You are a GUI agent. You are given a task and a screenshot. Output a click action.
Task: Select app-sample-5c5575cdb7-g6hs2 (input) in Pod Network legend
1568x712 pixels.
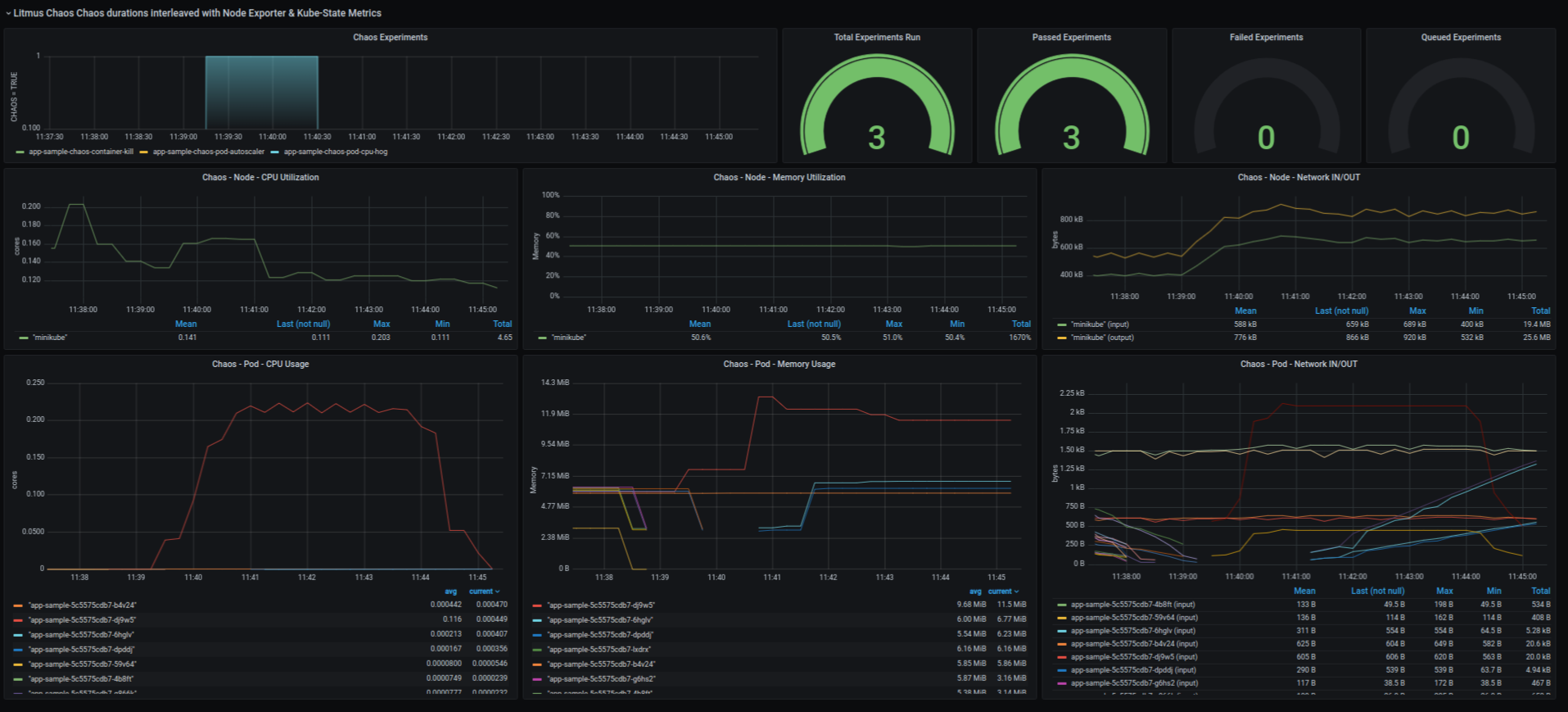point(1134,683)
